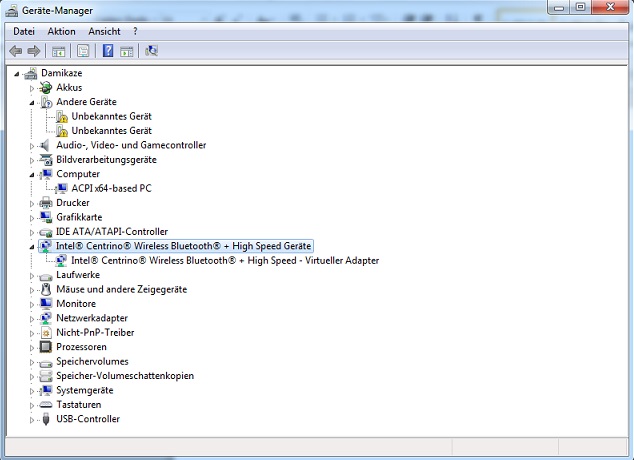Open the Datei menu
This screenshot has width=634, height=460.
[x=24, y=32]
